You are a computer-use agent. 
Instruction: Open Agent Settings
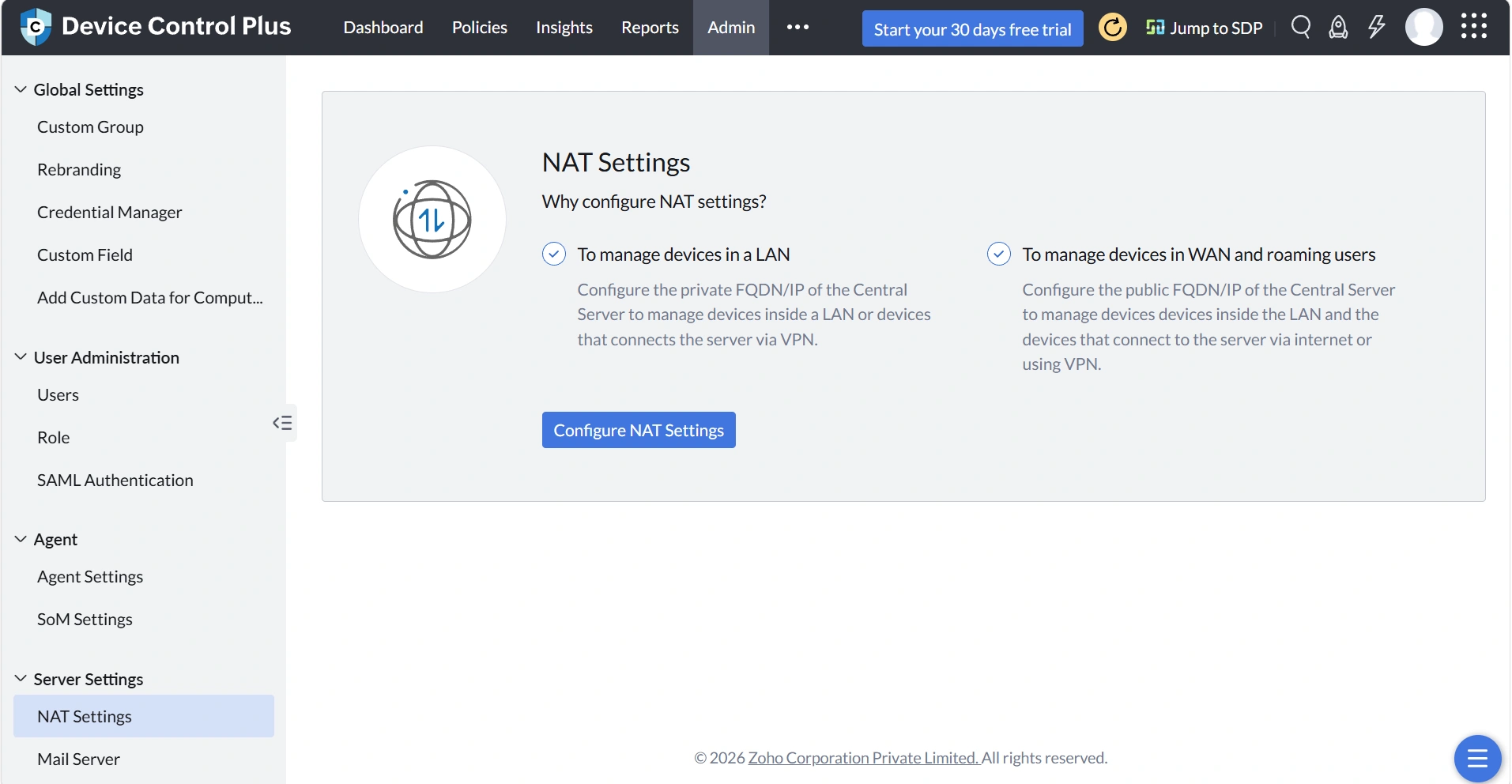tap(90, 577)
